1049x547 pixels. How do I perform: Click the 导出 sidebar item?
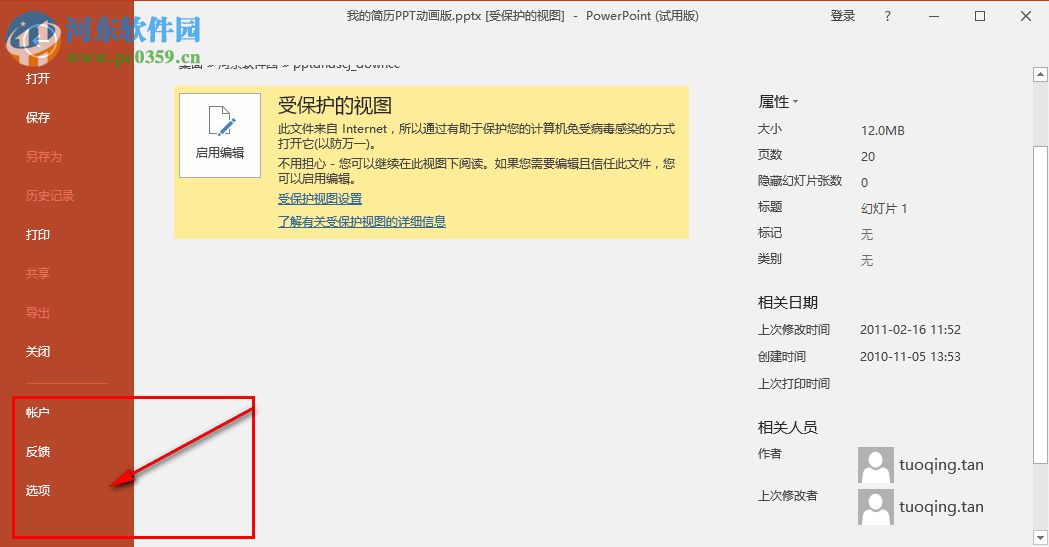pos(38,312)
